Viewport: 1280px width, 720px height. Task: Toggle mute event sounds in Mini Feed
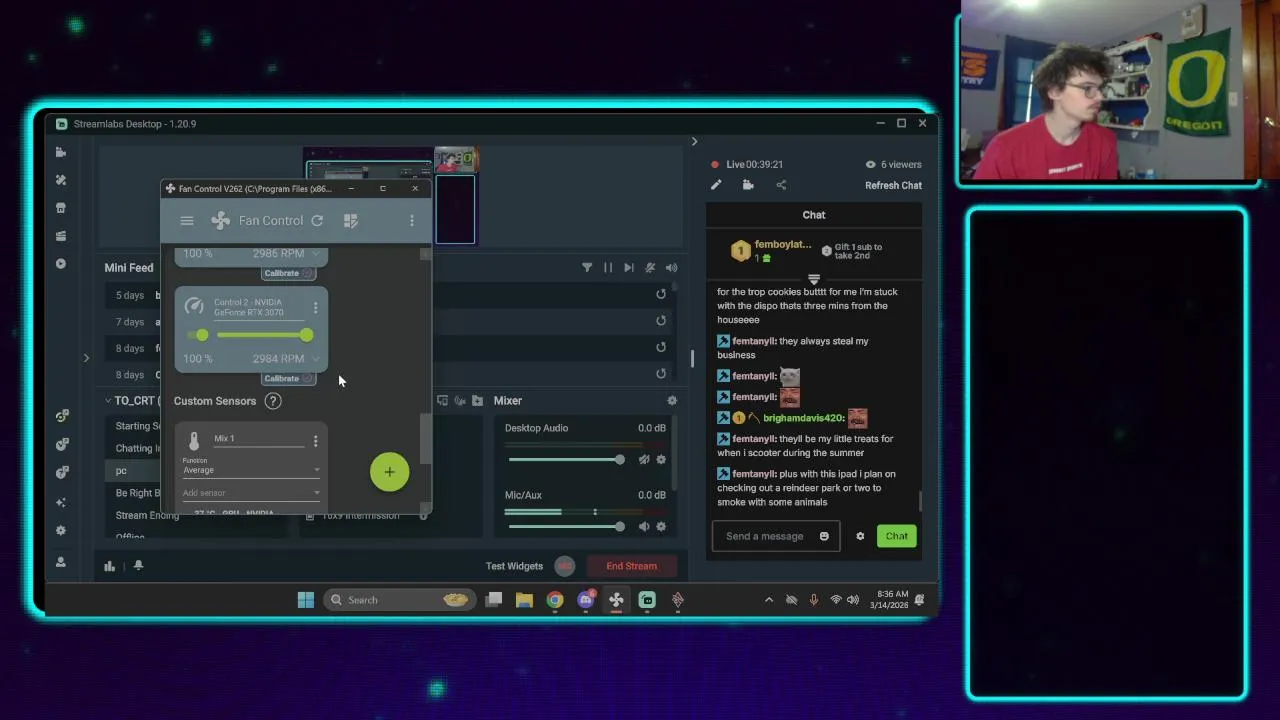point(650,268)
